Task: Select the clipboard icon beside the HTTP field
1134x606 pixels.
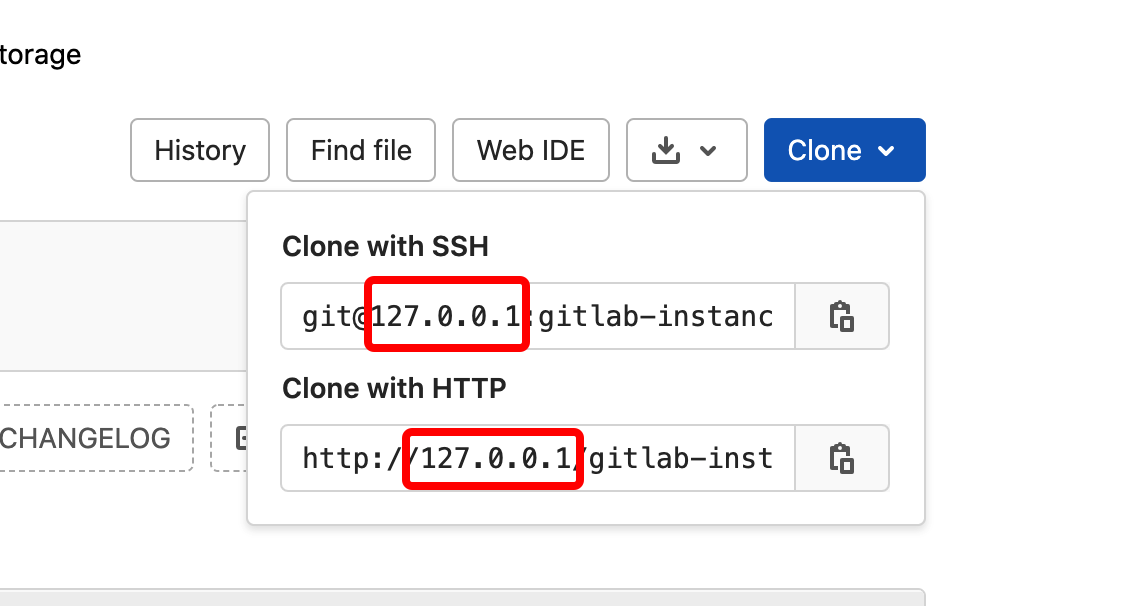Action: [x=842, y=458]
